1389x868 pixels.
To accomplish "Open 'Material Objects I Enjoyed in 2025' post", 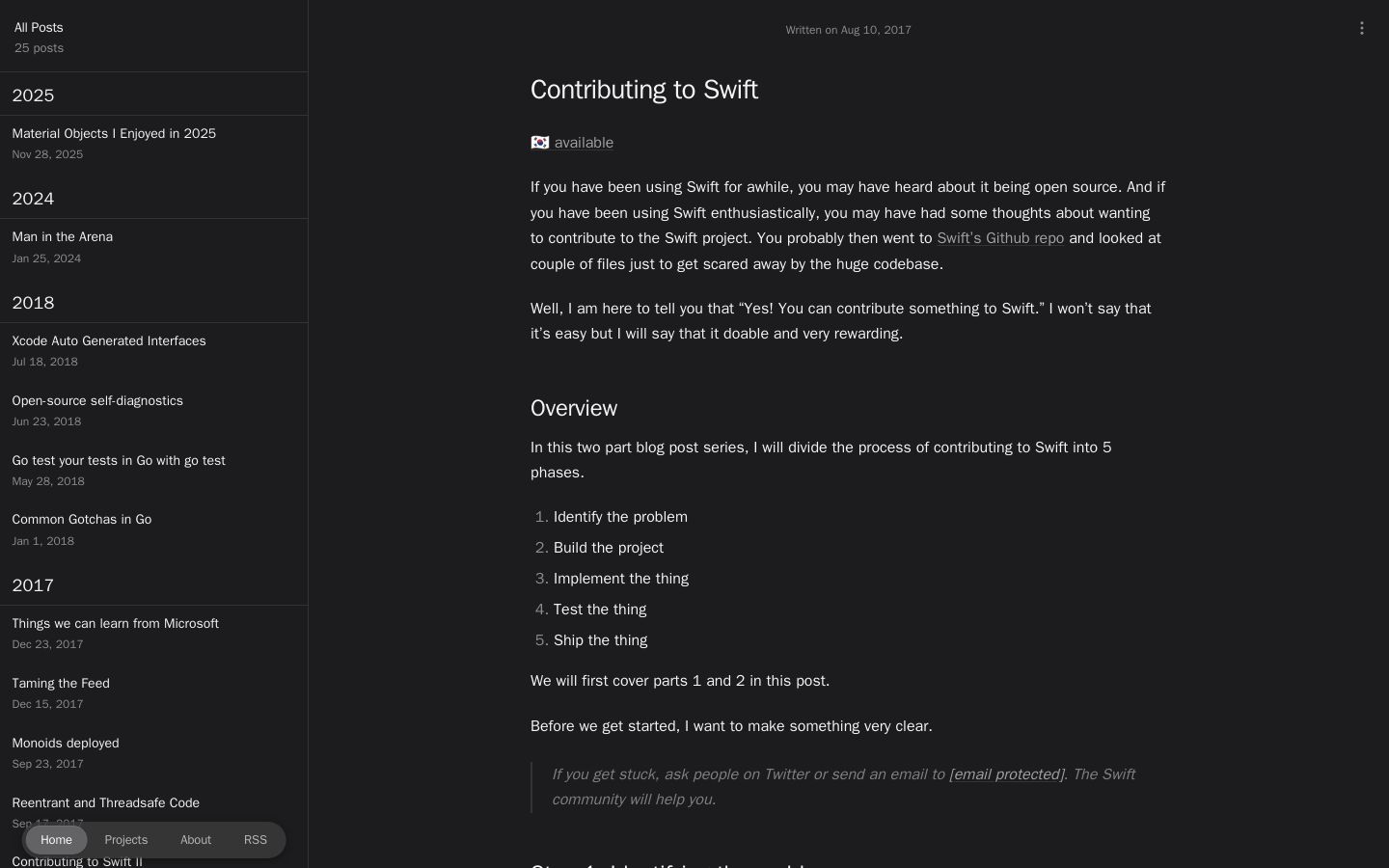I will (x=153, y=144).
